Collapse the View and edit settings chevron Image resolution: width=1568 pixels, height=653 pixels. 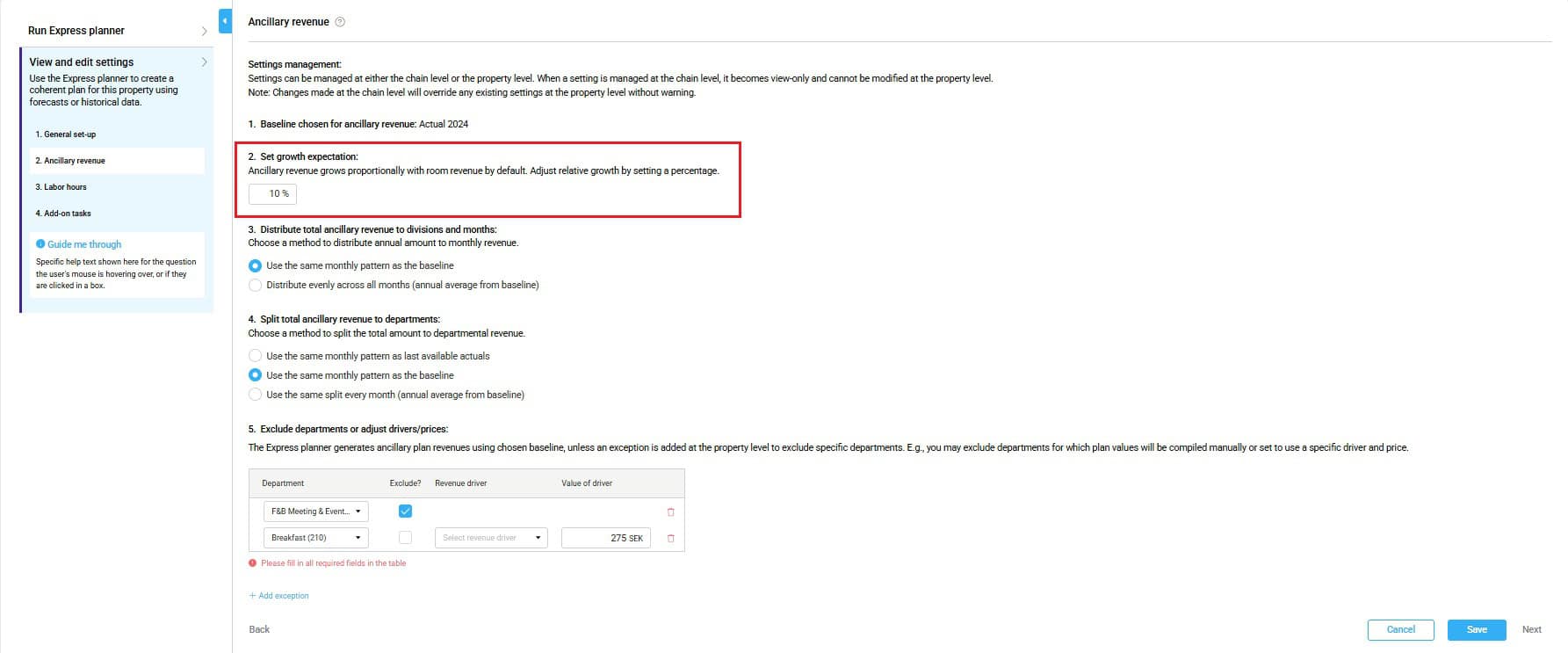(x=204, y=62)
